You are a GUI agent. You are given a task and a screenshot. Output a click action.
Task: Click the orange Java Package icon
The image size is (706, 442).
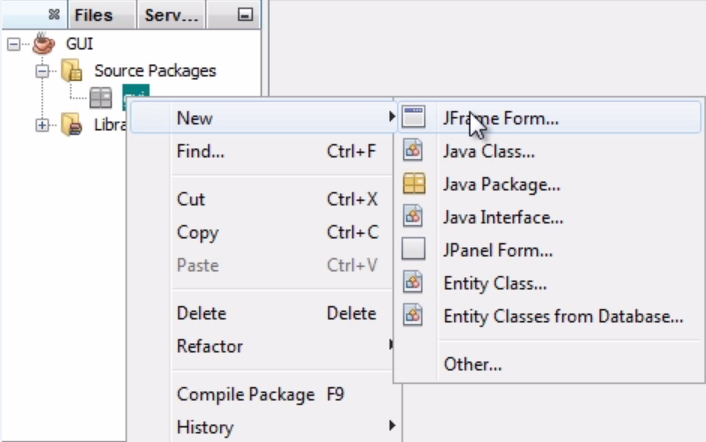[414, 184]
